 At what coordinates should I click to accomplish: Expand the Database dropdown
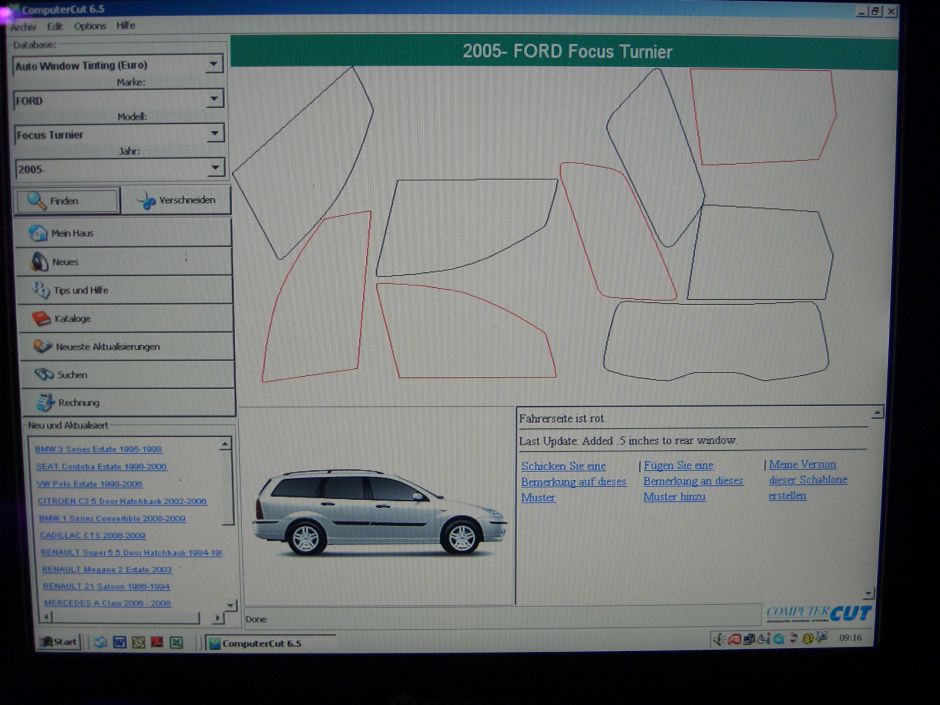pyautogui.click(x=214, y=65)
